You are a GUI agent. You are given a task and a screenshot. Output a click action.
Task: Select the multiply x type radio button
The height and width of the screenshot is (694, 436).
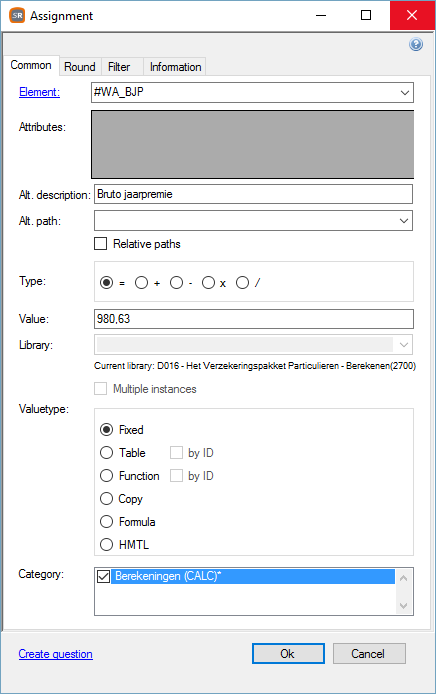click(208, 282)
